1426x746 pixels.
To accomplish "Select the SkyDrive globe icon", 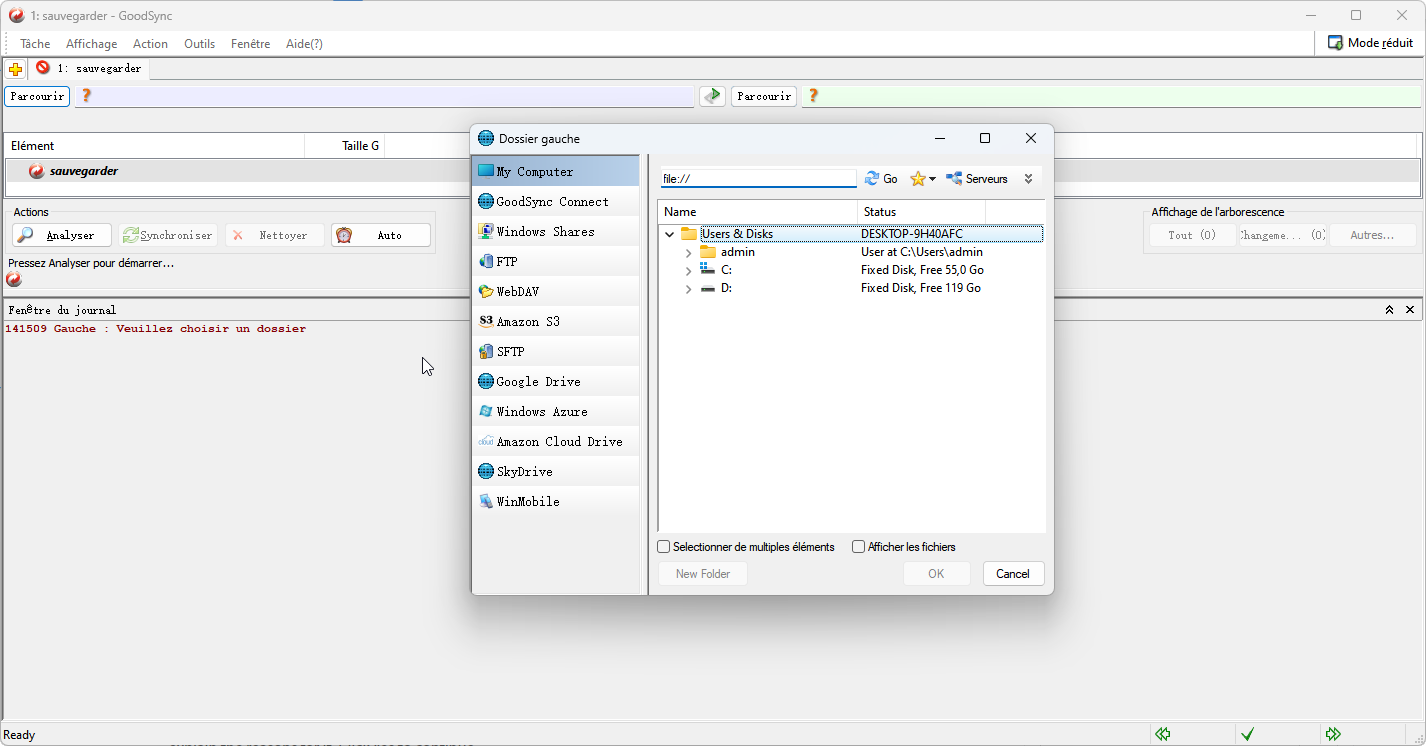I will 486,471.
